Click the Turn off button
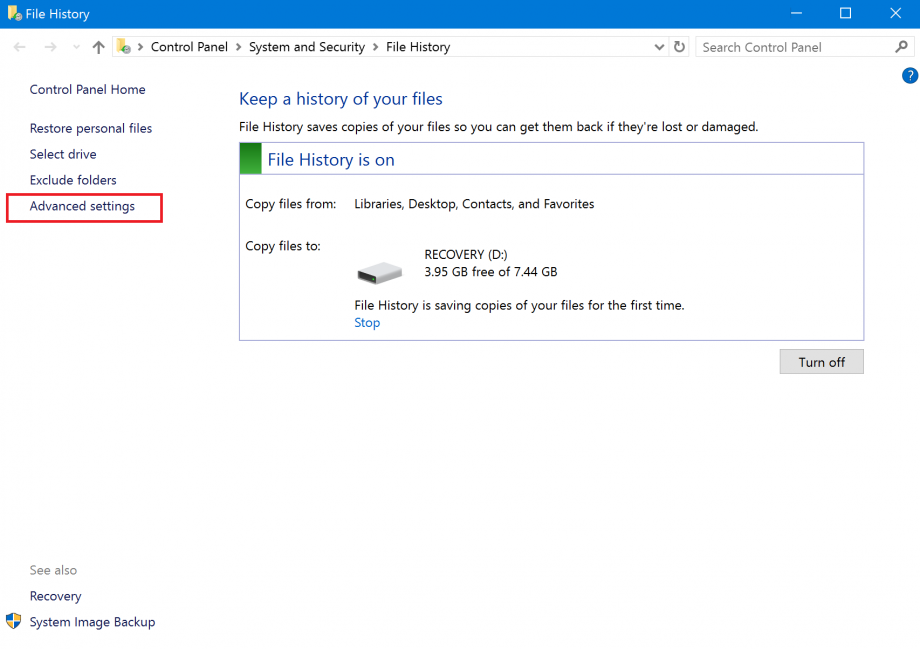This screenshot has height=649, width=920. [821, 361]
